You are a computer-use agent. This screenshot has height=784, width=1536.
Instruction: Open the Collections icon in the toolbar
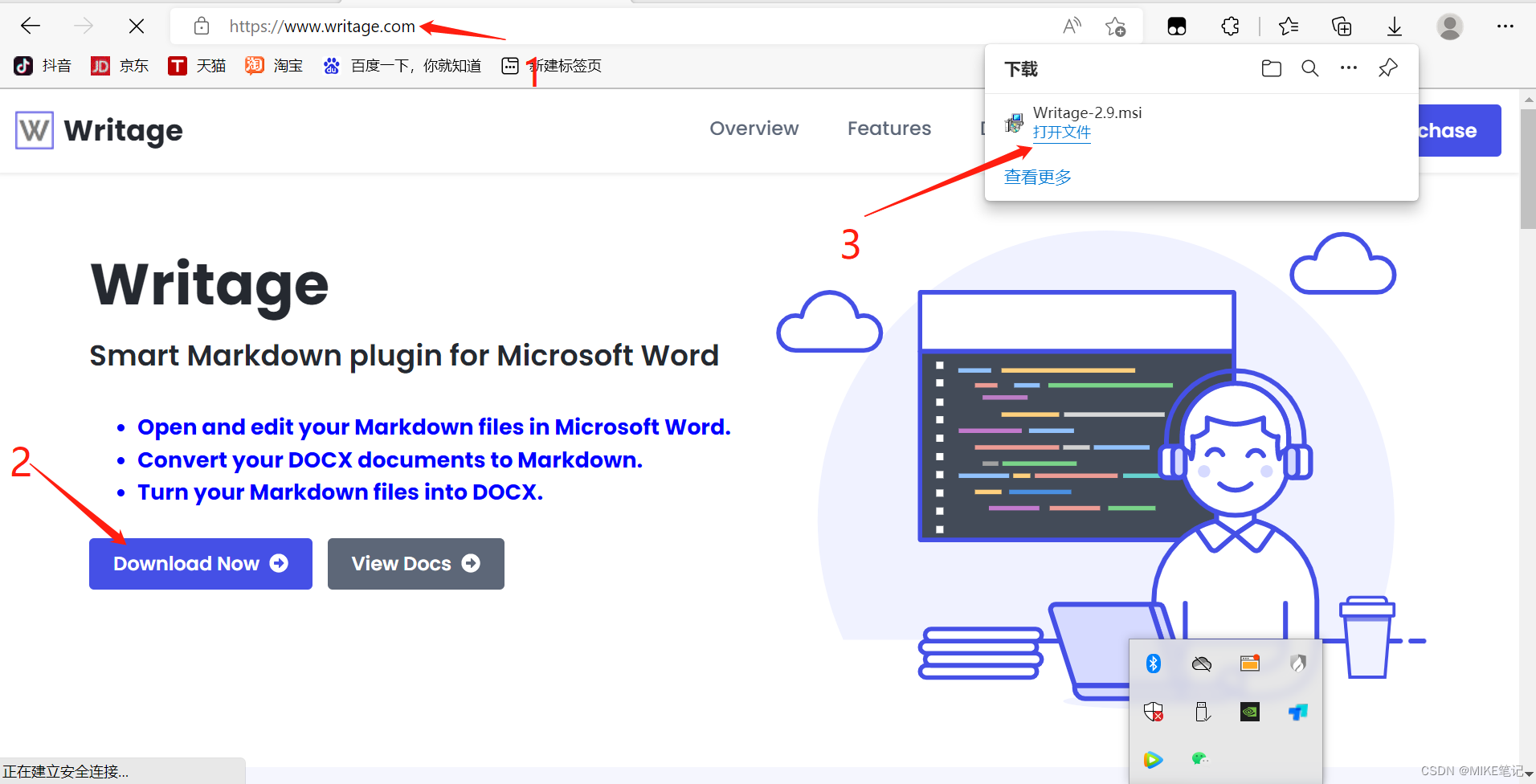point(1342,27)
